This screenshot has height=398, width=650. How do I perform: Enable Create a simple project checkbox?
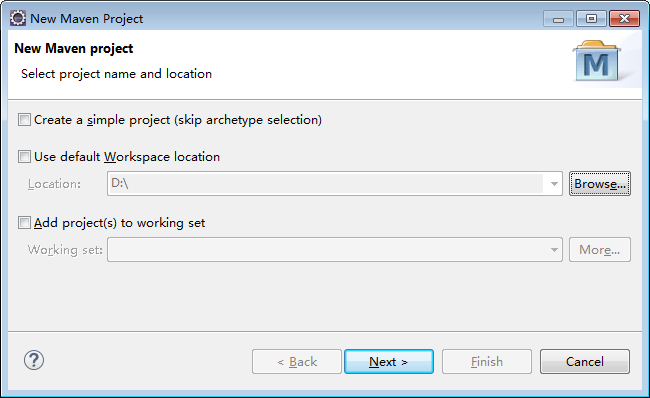[x=24, y=120]
